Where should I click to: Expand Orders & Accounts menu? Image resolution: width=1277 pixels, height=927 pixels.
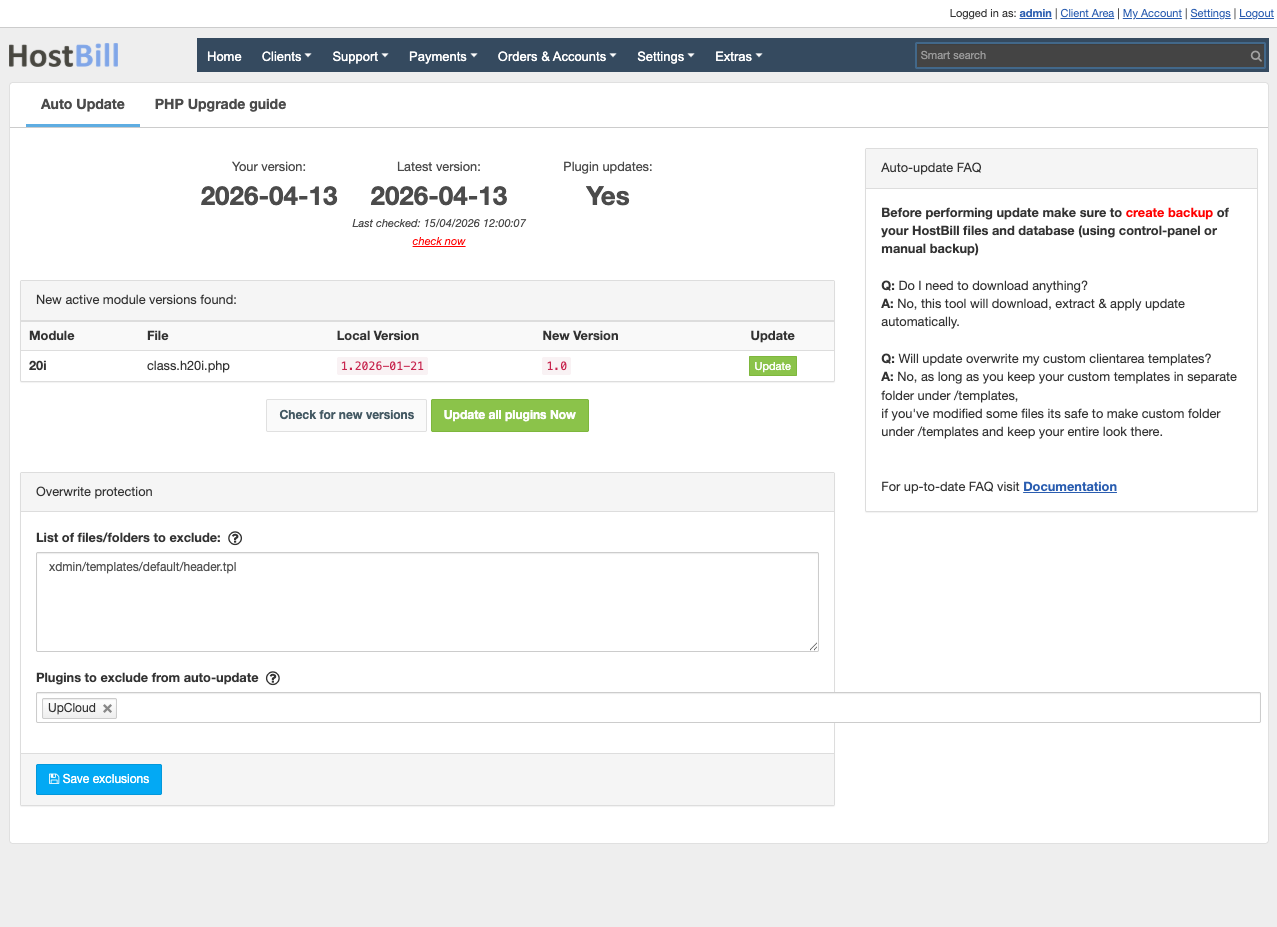tap(556, 56)
